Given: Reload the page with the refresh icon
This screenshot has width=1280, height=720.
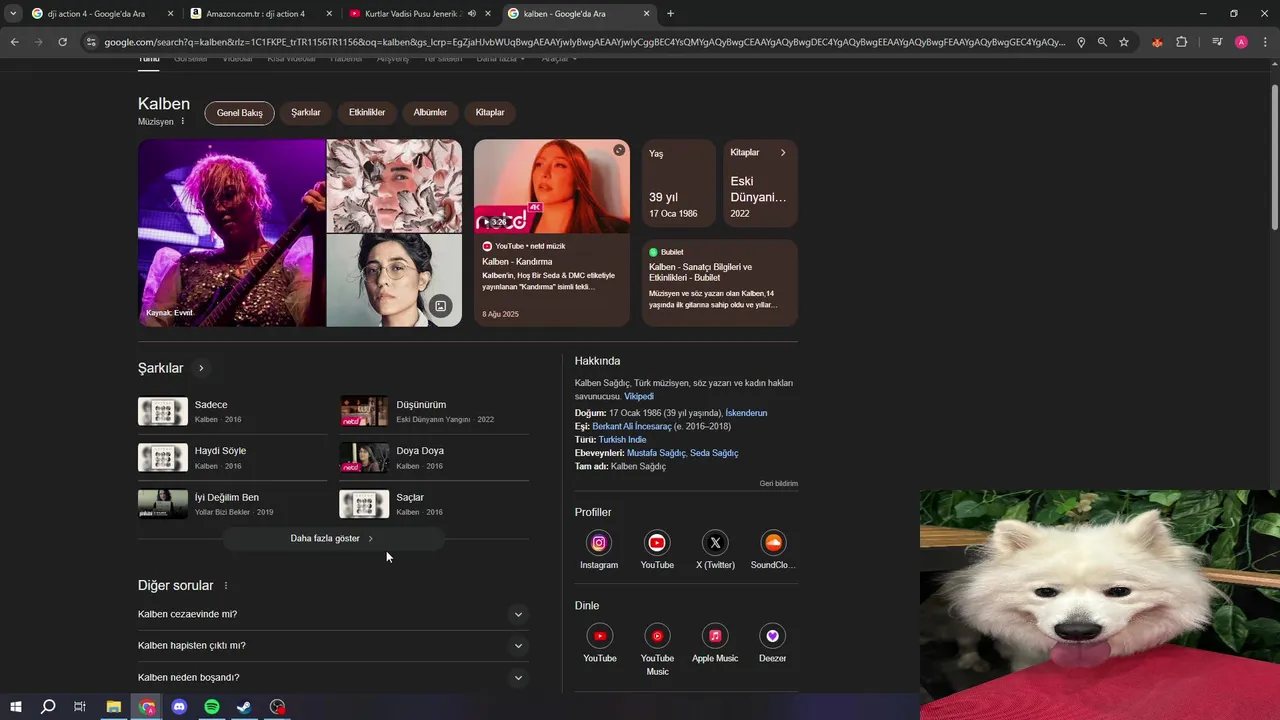Looking at the screenshot, I should [x=62, y=42].
